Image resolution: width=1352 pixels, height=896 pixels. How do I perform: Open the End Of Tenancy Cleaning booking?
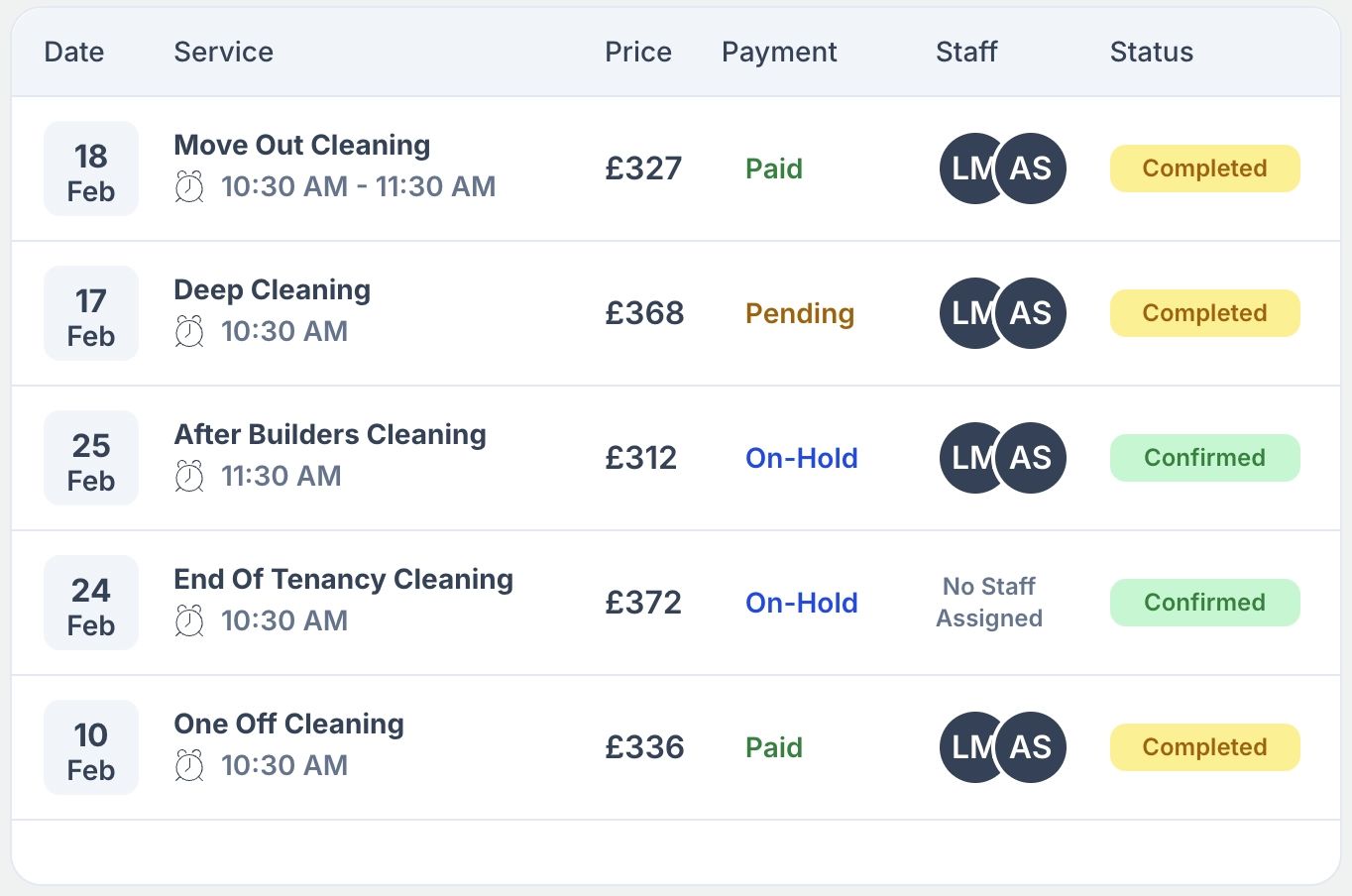coord(343,580)
